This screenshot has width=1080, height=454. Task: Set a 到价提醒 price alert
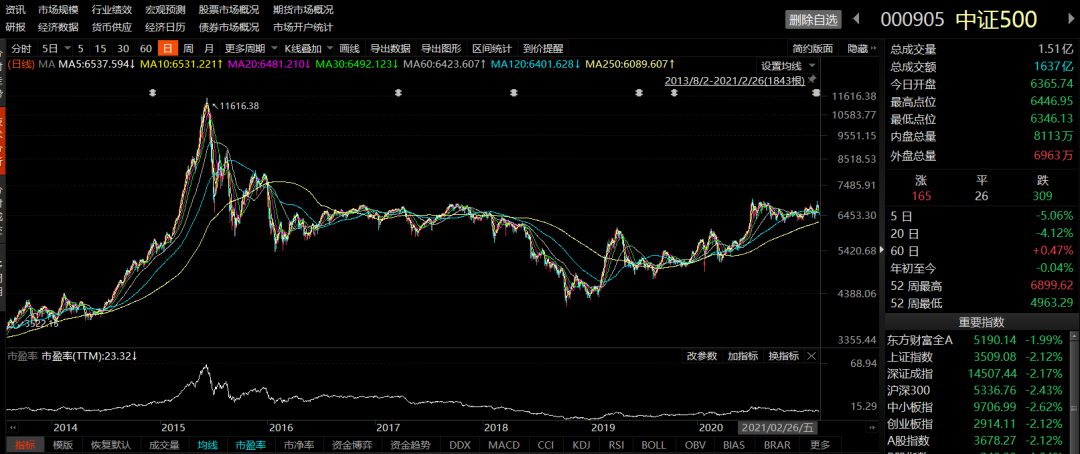543,48
